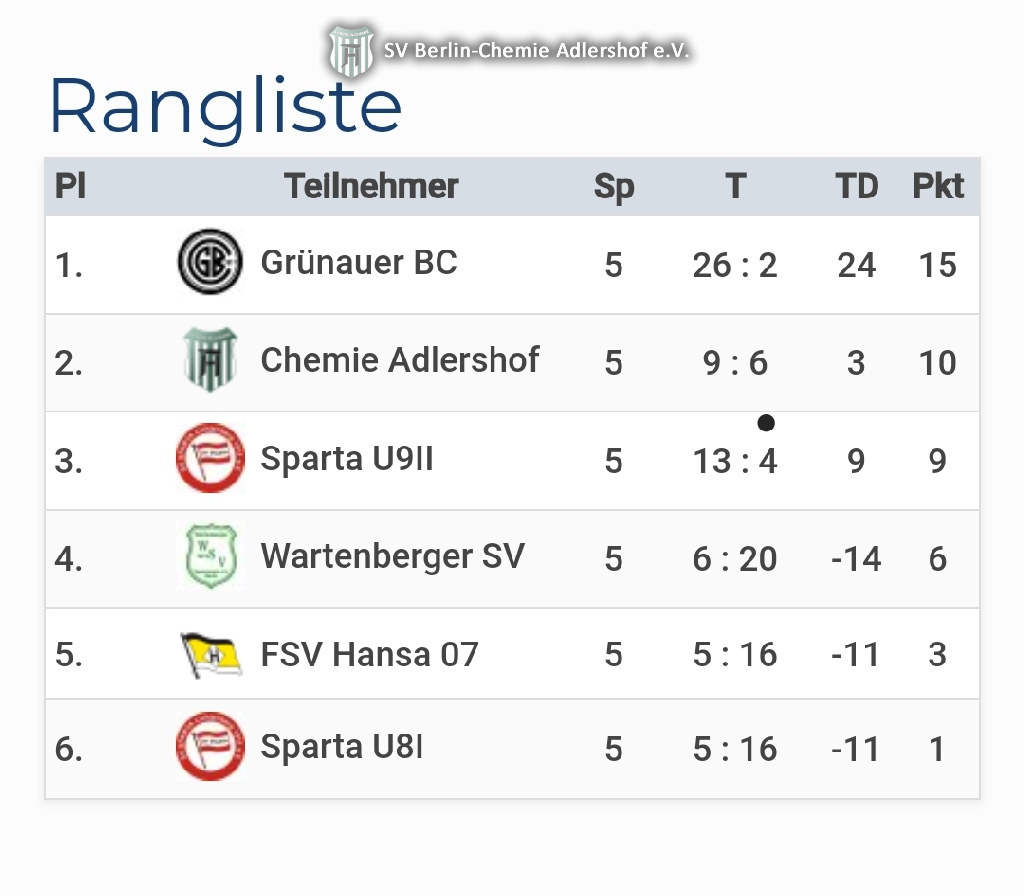Open the Sparta U8I team name
1024x896 pixels.
pyautogui.click(x=342, y=747)
